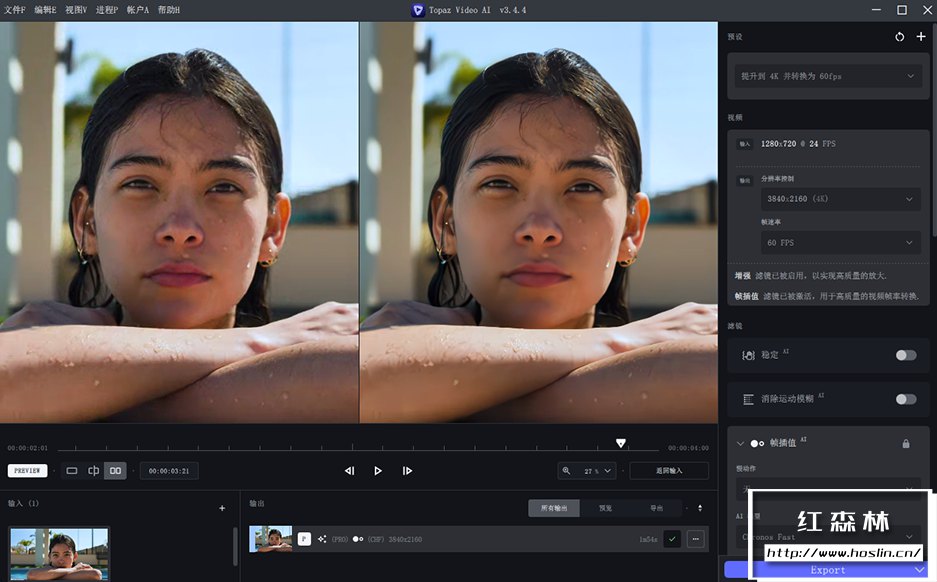Open the output row more options

(x=696, y=539)
